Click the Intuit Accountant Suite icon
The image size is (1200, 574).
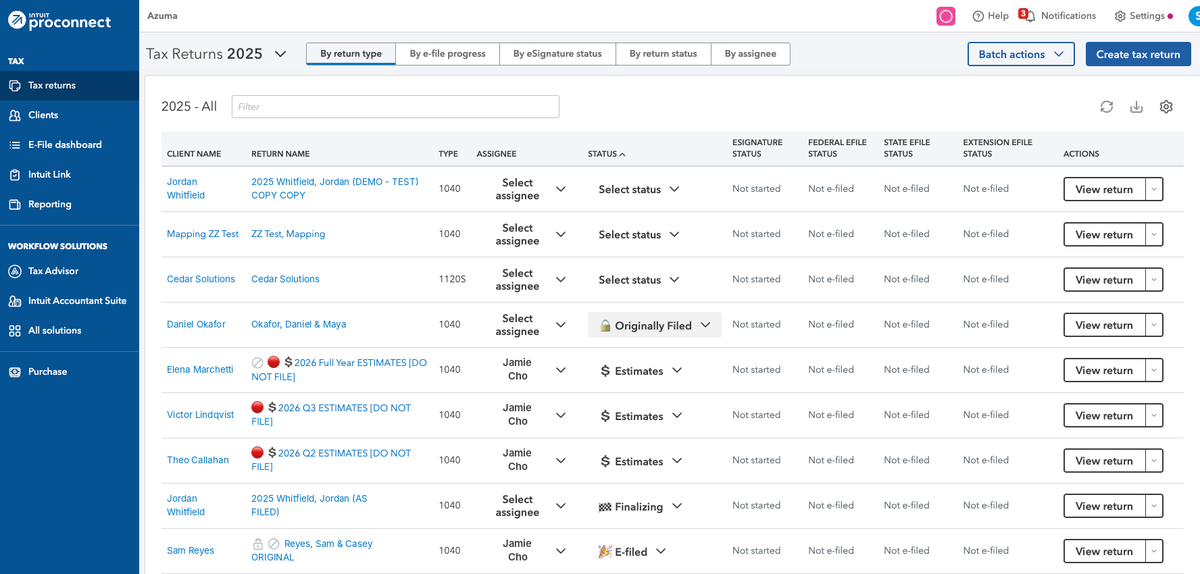(x=15, y=301)
